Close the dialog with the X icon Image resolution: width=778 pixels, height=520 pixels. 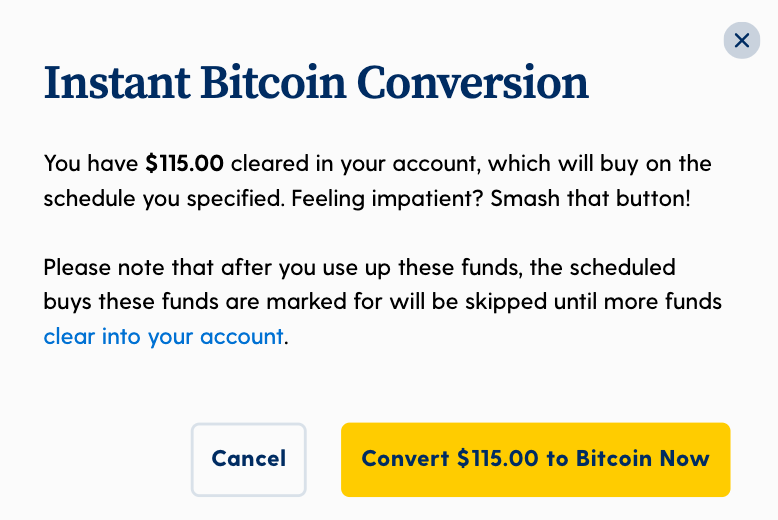741,40
